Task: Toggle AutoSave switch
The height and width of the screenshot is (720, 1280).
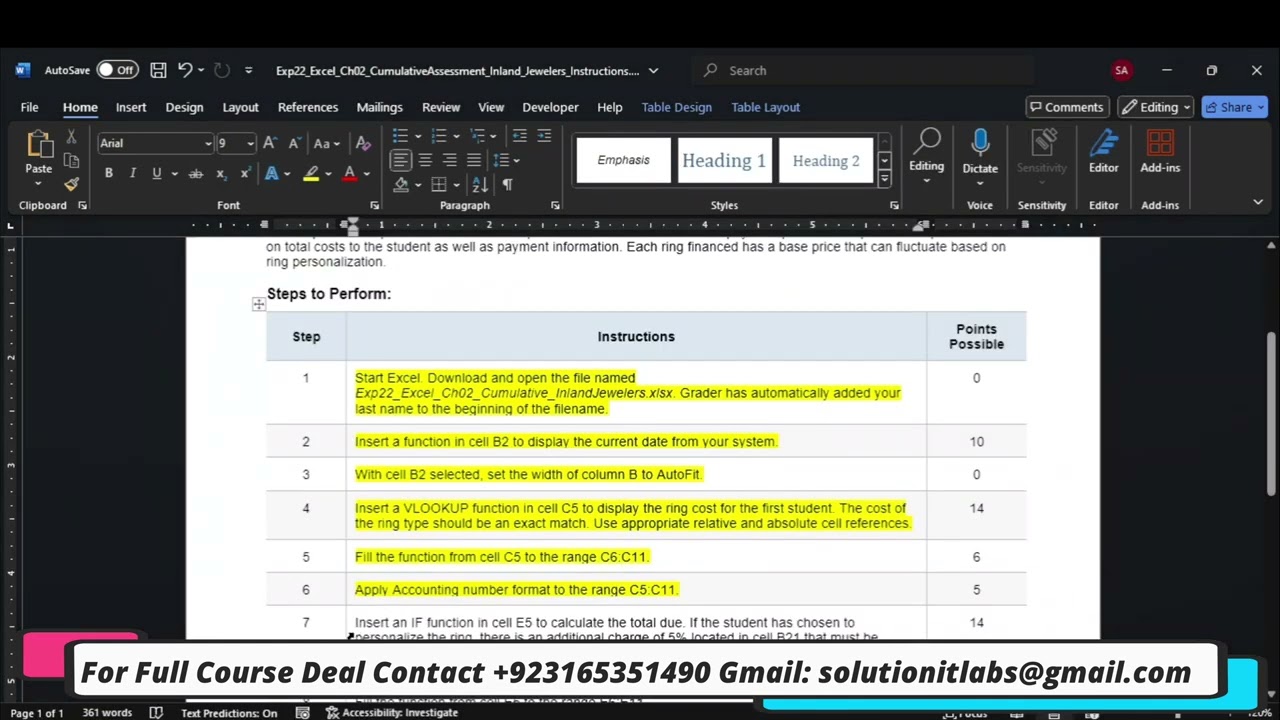Action: (117, 70)
